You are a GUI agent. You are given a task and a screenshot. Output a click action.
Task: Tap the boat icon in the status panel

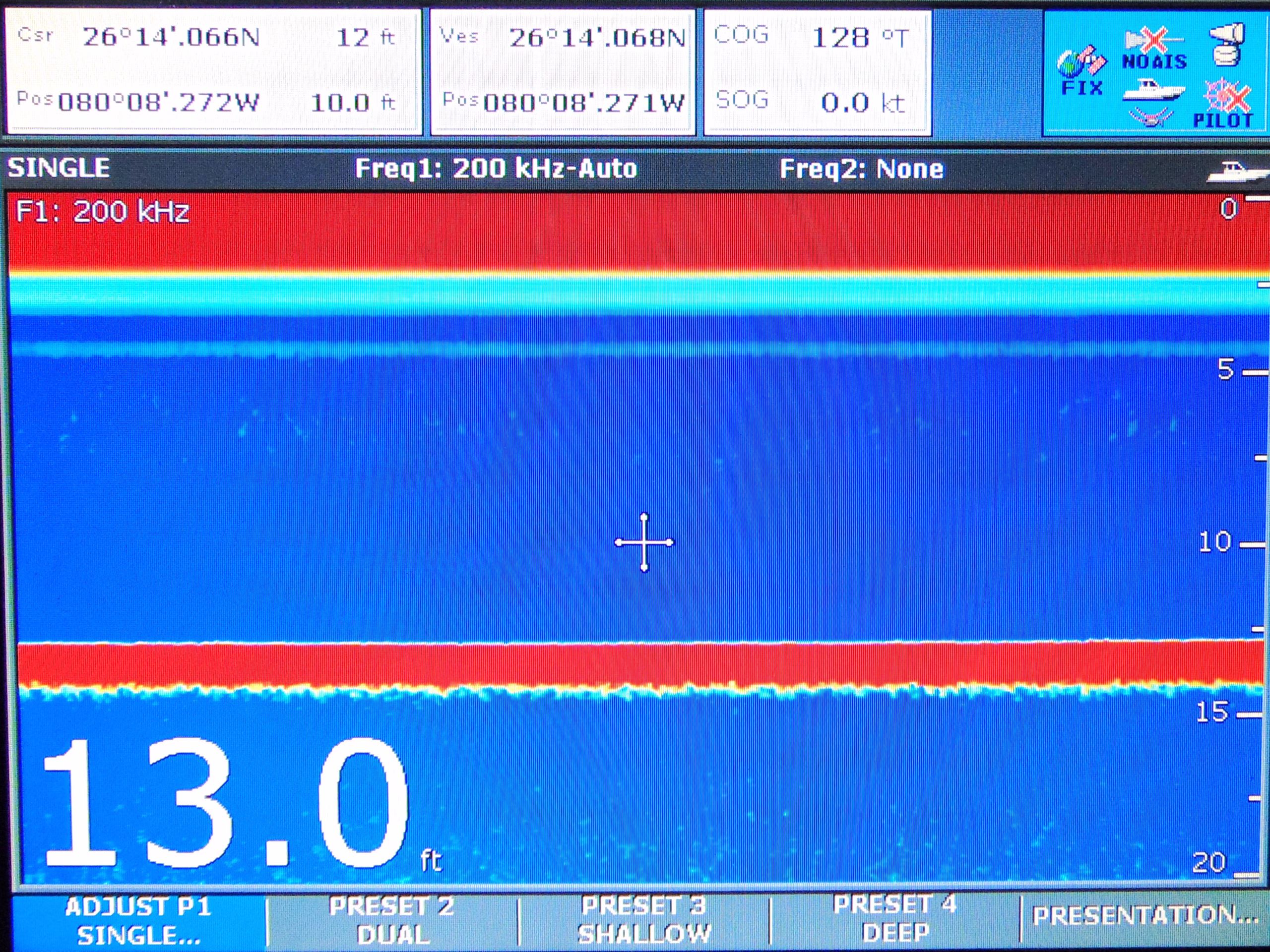pos(1153,91)
